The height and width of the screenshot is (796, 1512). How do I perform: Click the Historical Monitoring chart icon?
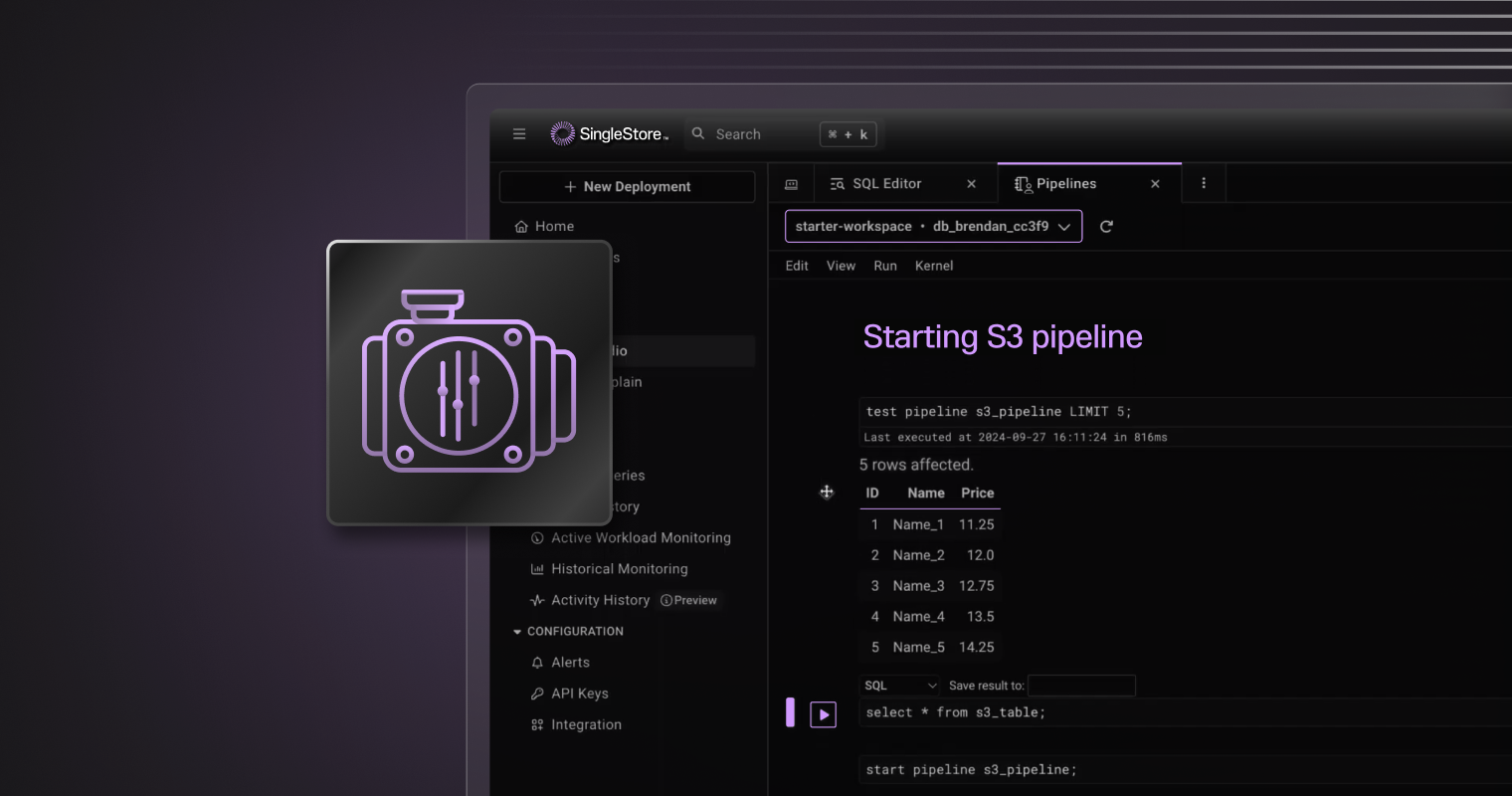click(537, 568)
